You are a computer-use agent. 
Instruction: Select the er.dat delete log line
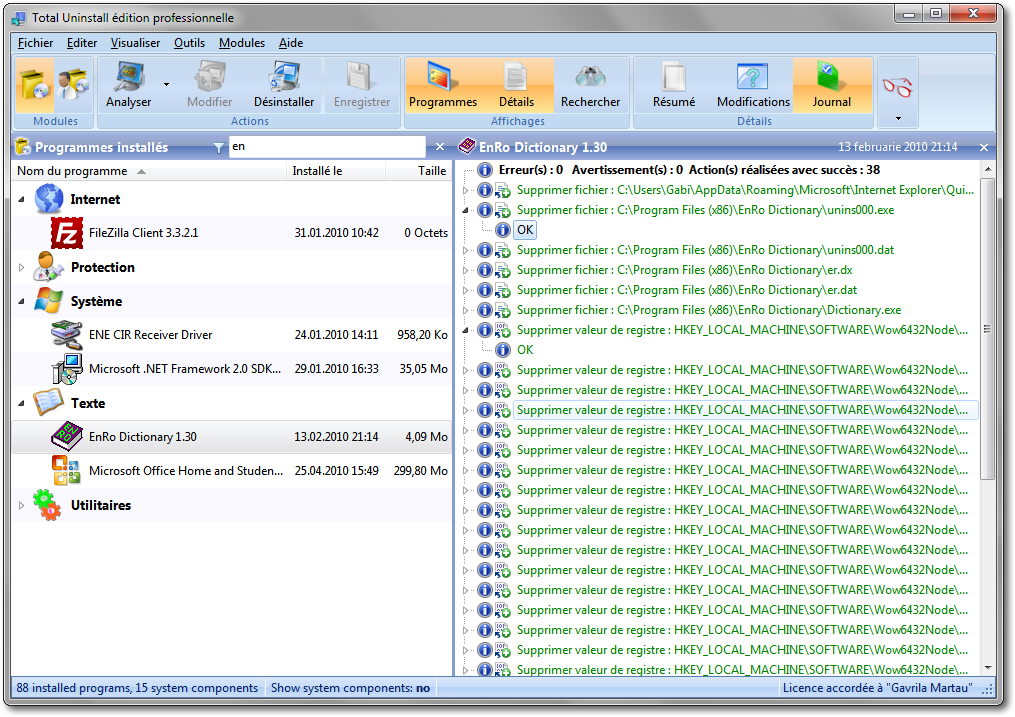(687, 290)
